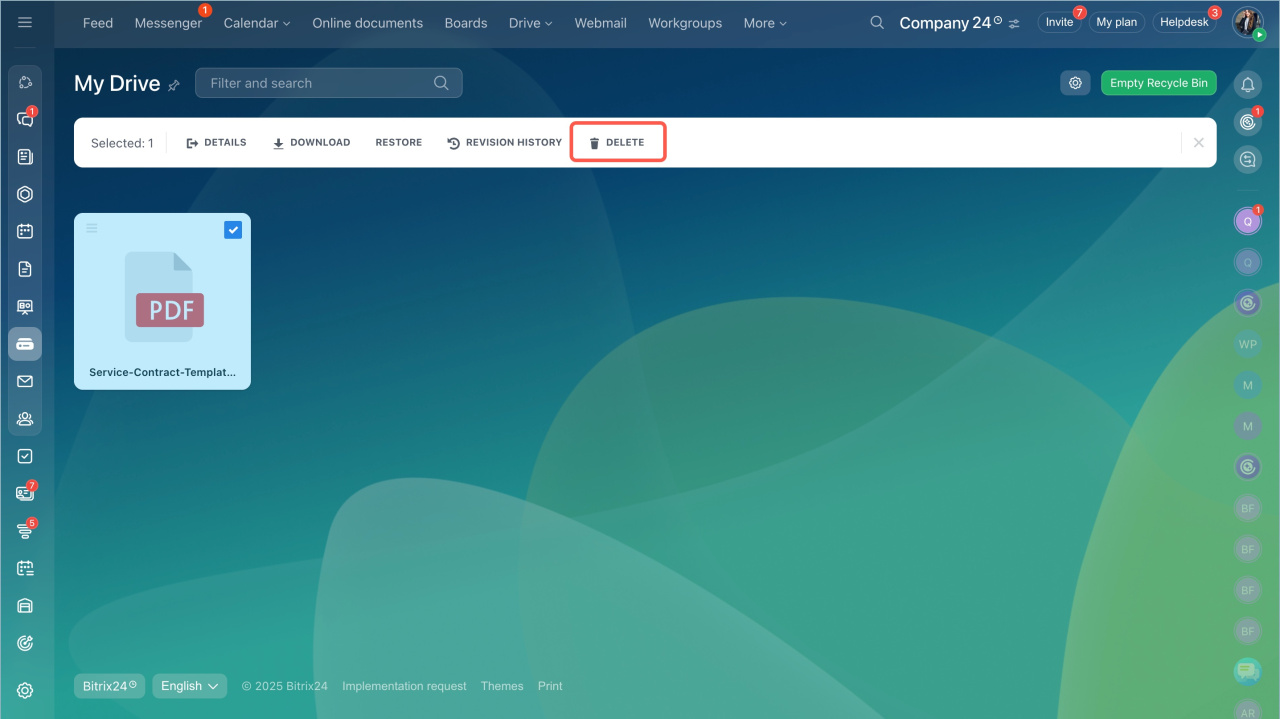Screen dimensions: 1280x719
Task: Open hamburger menu in top left
Action: point(25,22)
